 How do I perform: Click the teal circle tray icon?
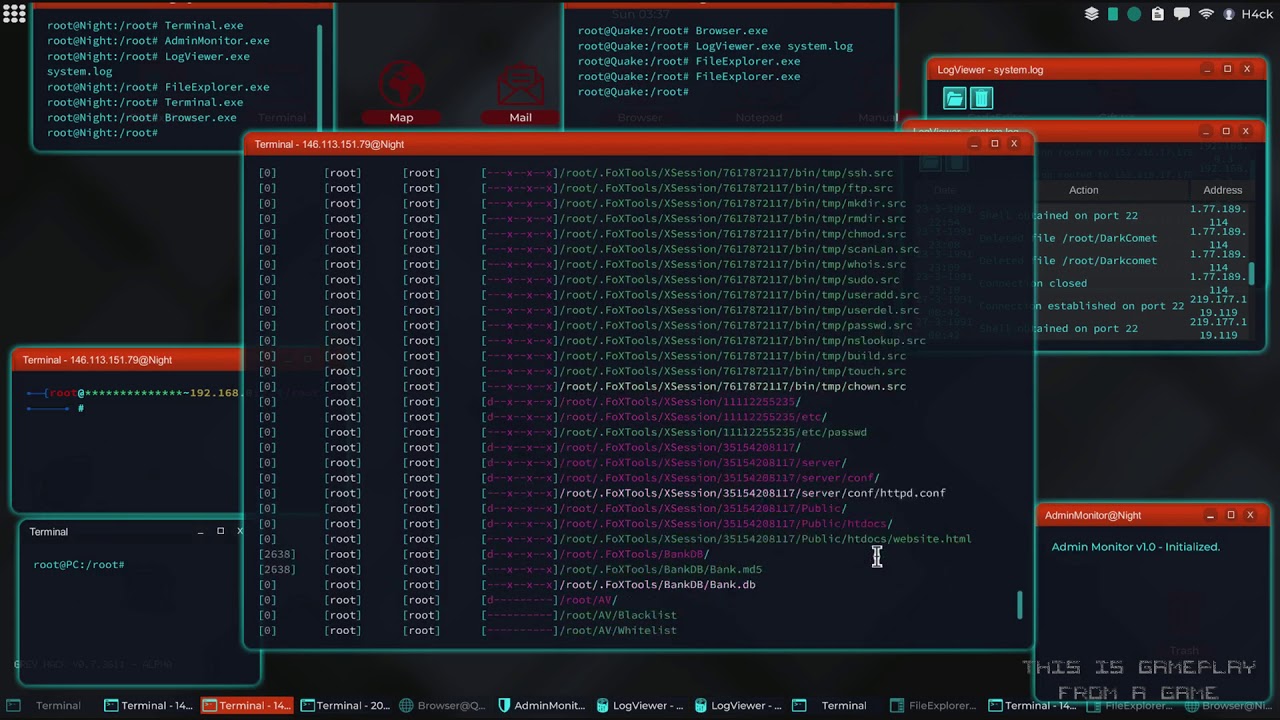click(1134, 14)
